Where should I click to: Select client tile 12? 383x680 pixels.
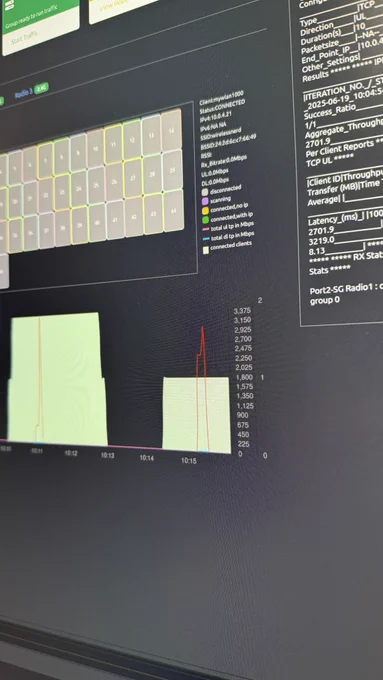tap(132, 139)
